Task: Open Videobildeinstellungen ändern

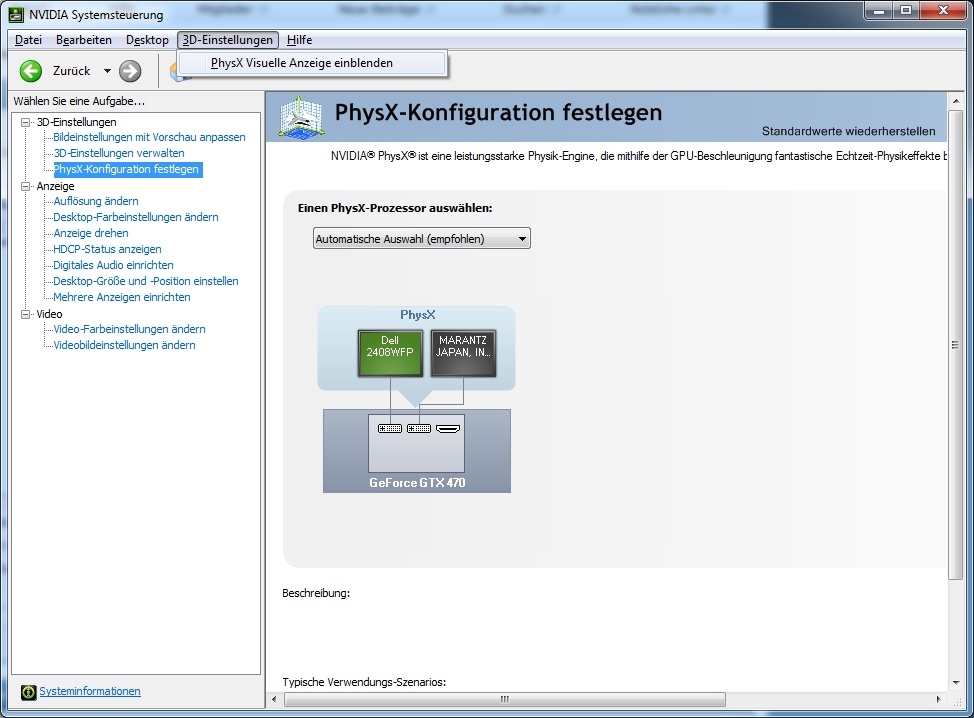Action: (x=124, y=345)
